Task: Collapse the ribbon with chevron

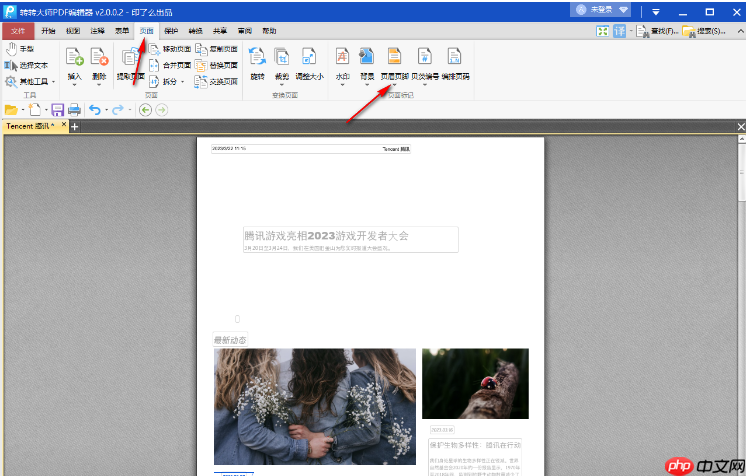Action: click(x=740, y=31)
